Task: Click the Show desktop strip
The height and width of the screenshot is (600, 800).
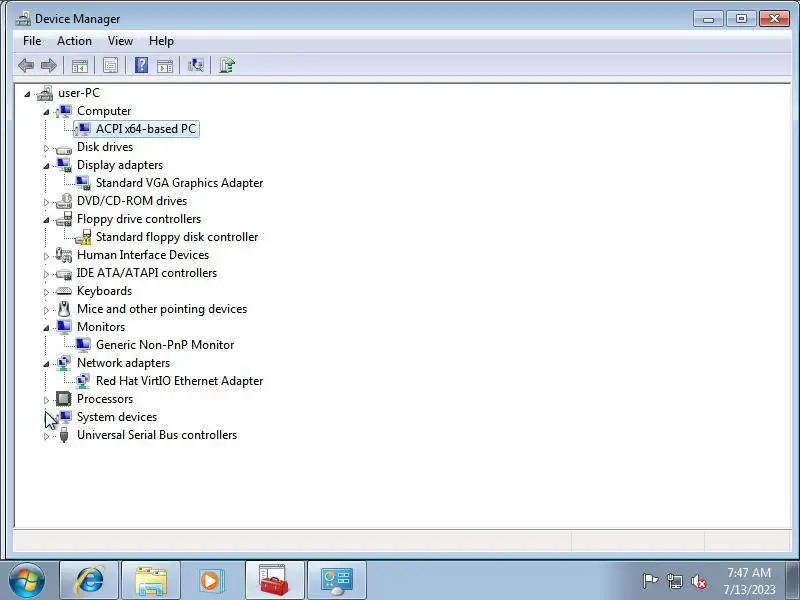Action: click(x=792, y=580)
